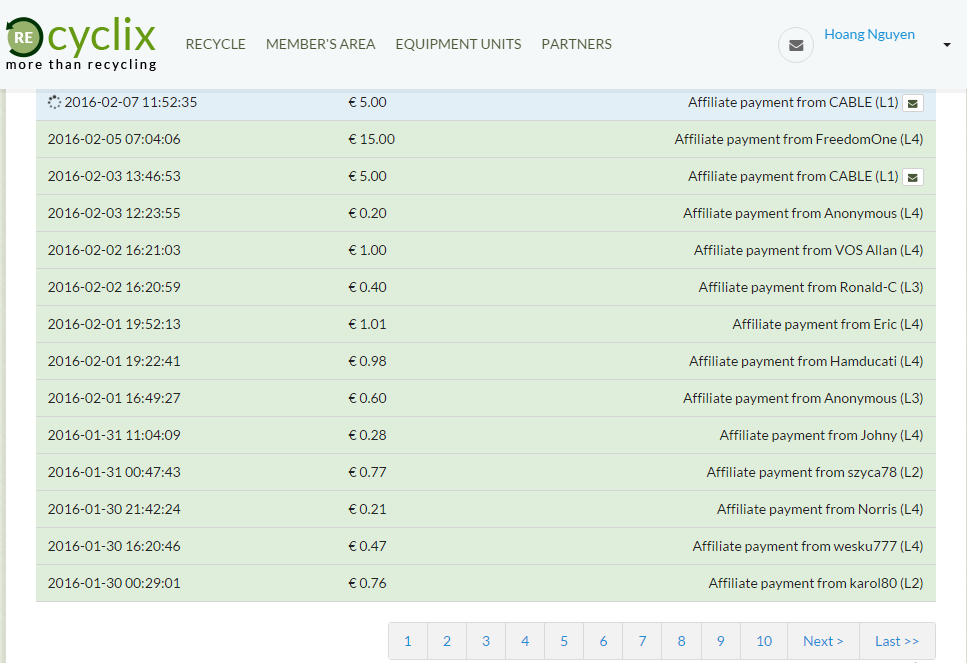The width and height of the screenshot is (967, 663).
Task: Go to EQUIPMENT UNITS menu
Action: 458,44
